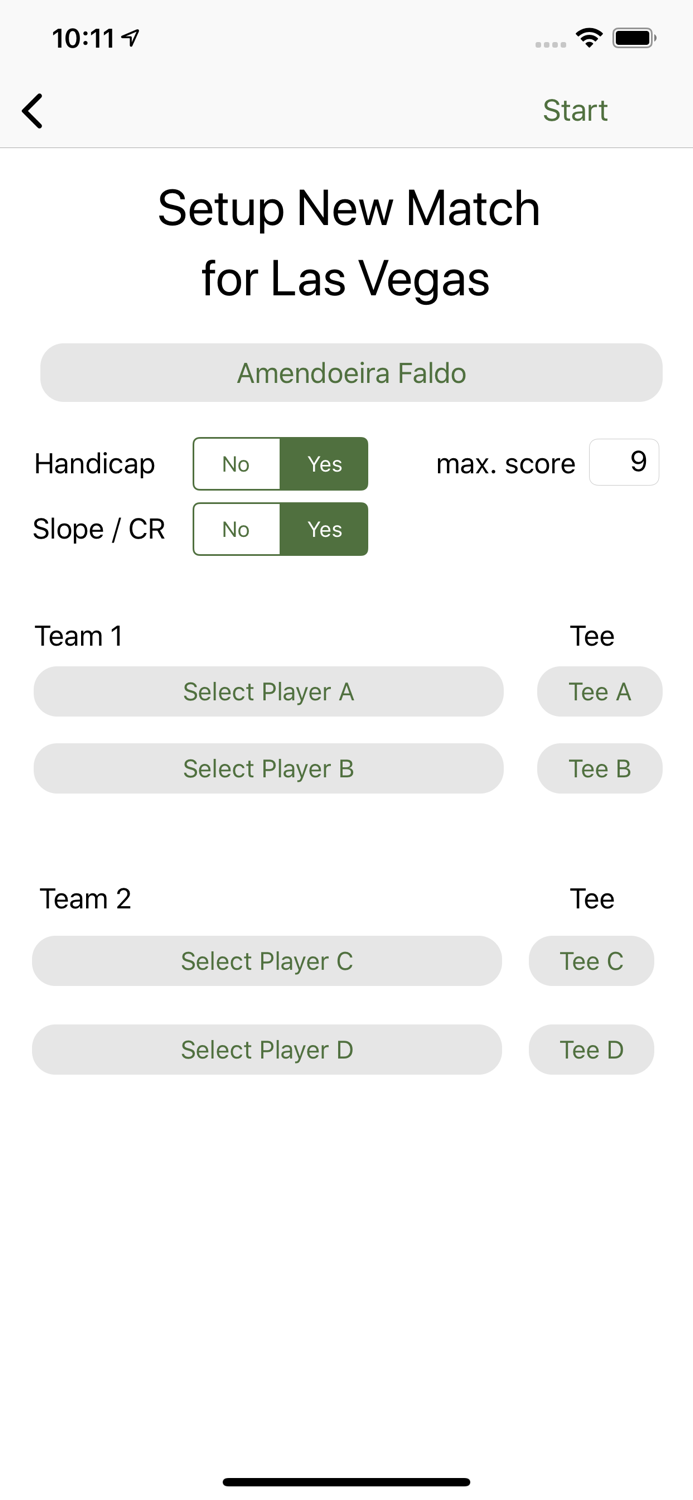693x1500 pixels.
Task: Start the new match
Action: 575,110
